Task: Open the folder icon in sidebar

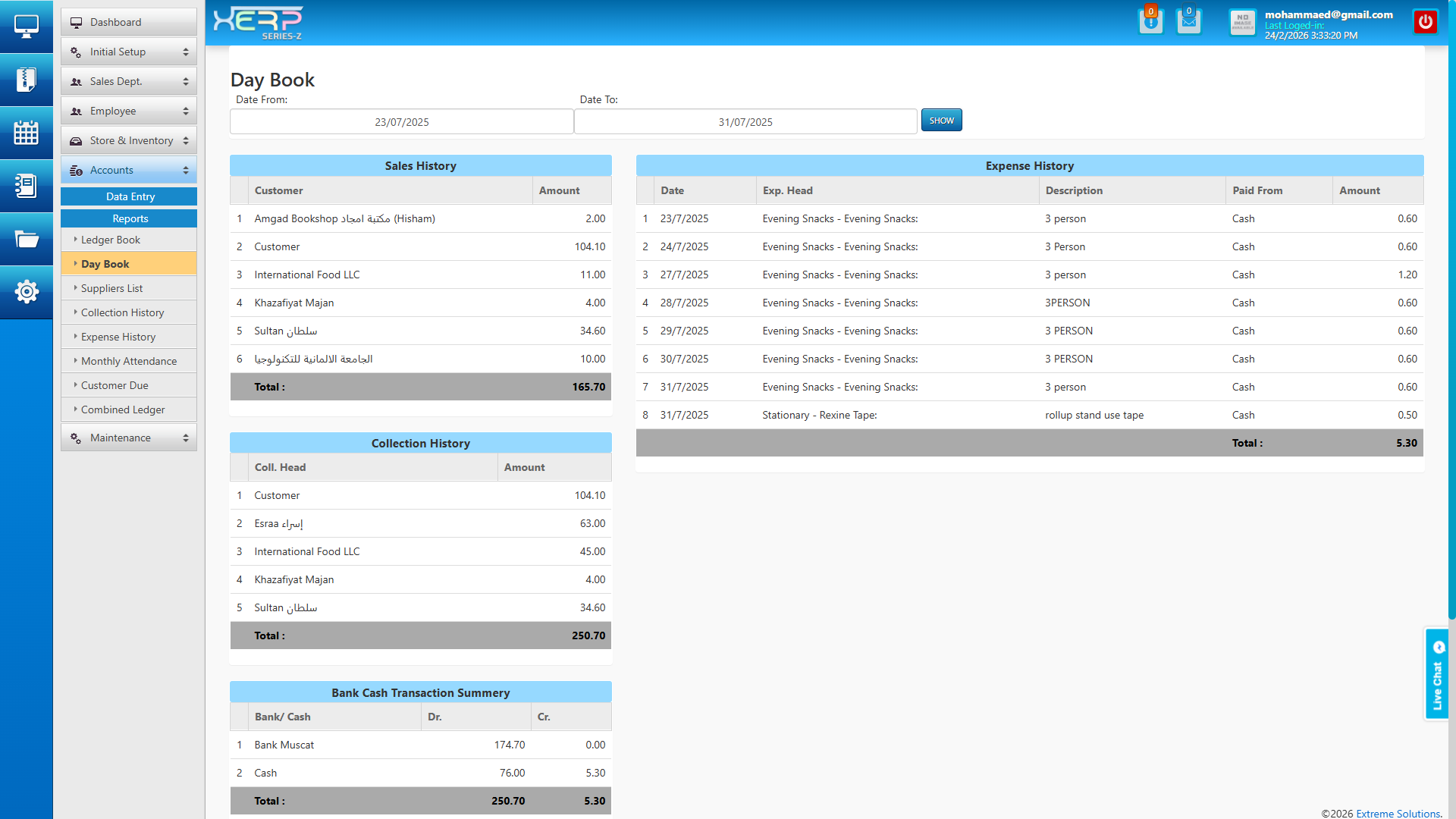Action: (x=26, y=240)
